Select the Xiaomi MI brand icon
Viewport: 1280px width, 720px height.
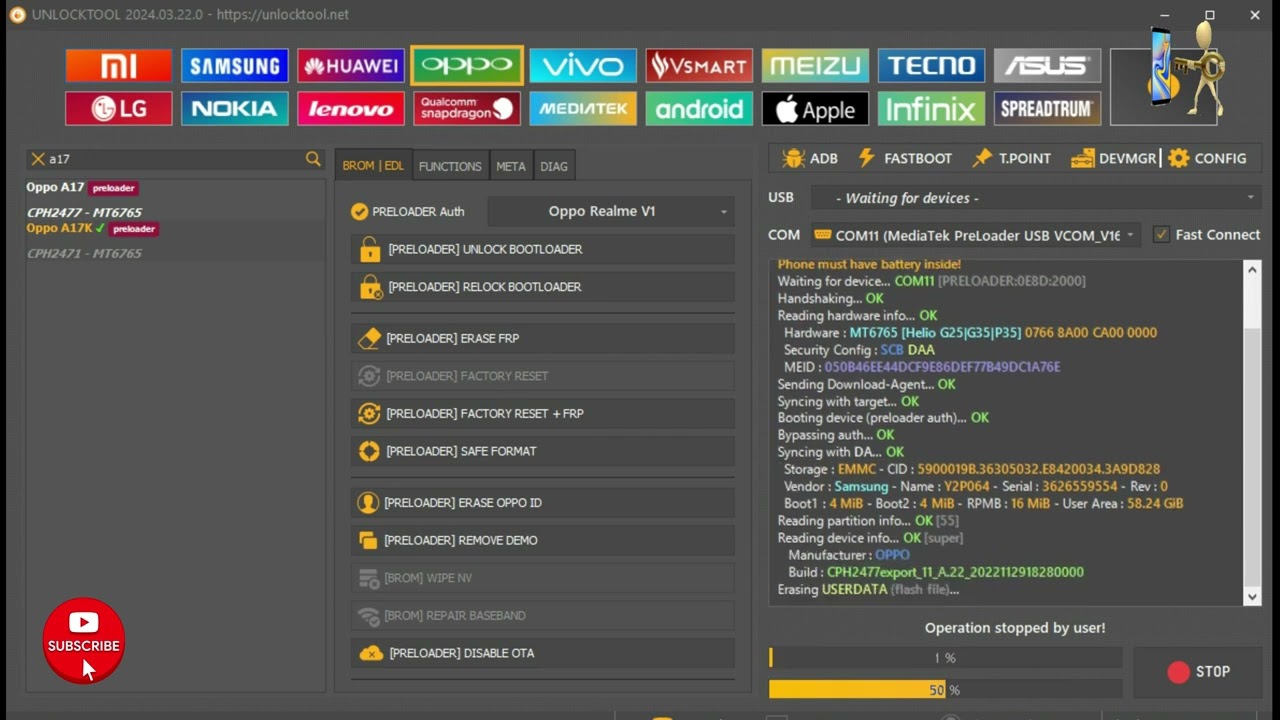click(118, 66)
